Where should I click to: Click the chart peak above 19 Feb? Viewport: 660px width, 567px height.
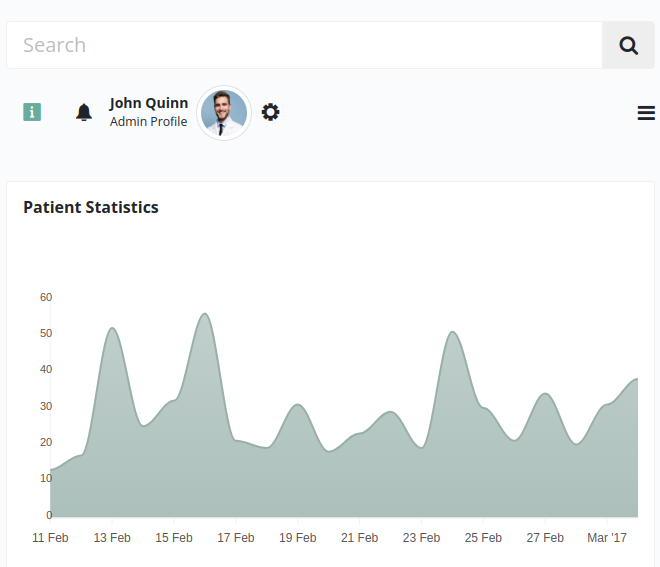pyautogui.click(x=297, y=405)
